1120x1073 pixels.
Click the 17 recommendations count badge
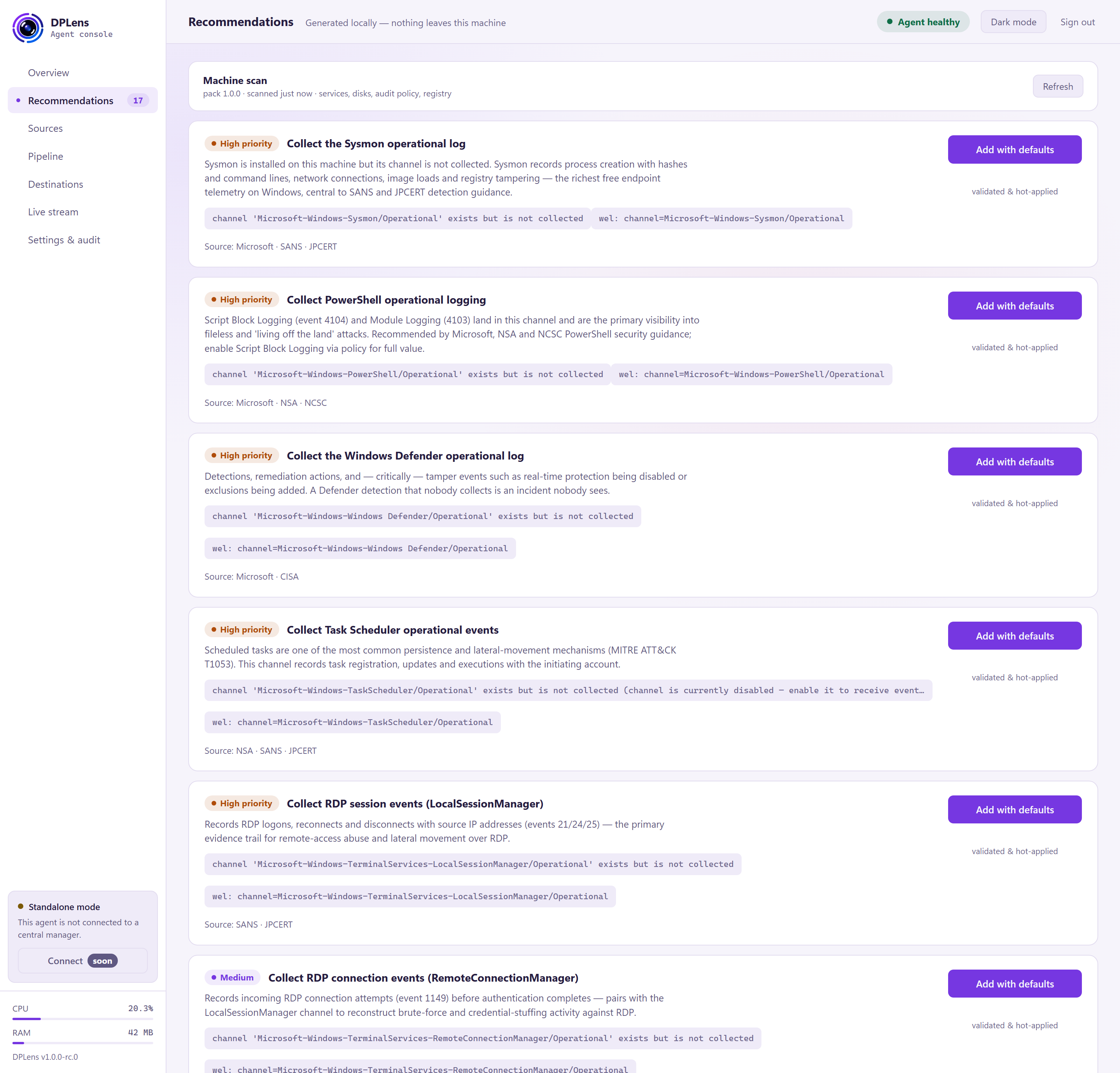tap(138, 101)
